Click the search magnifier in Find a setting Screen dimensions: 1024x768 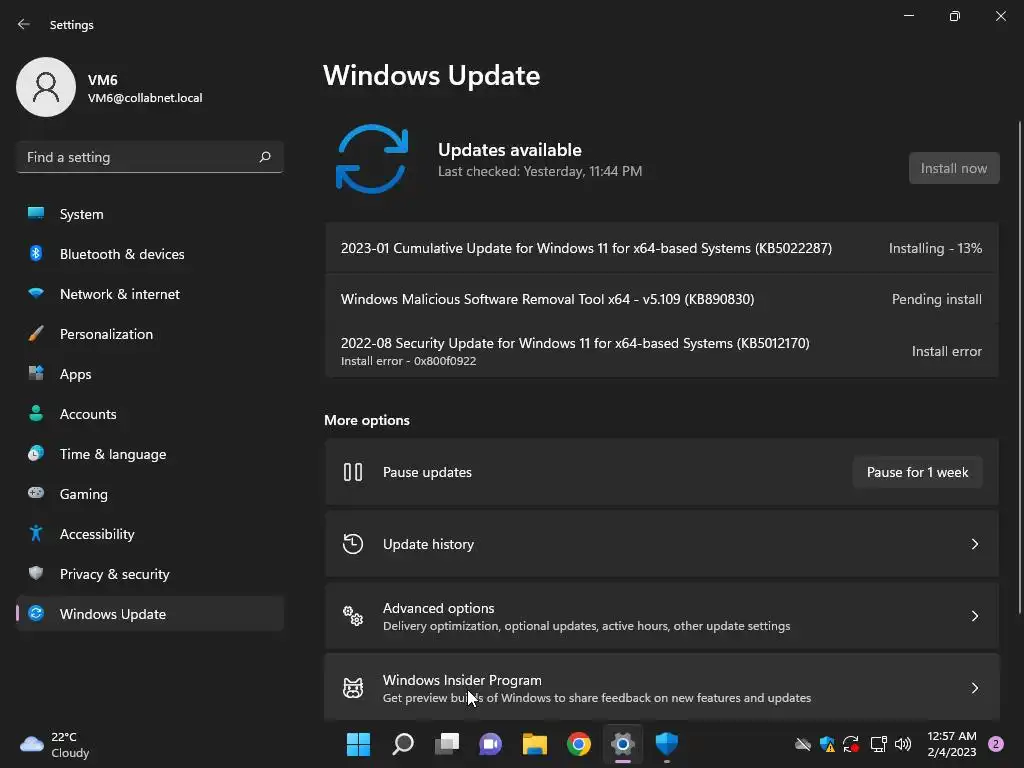pos(264,157)
